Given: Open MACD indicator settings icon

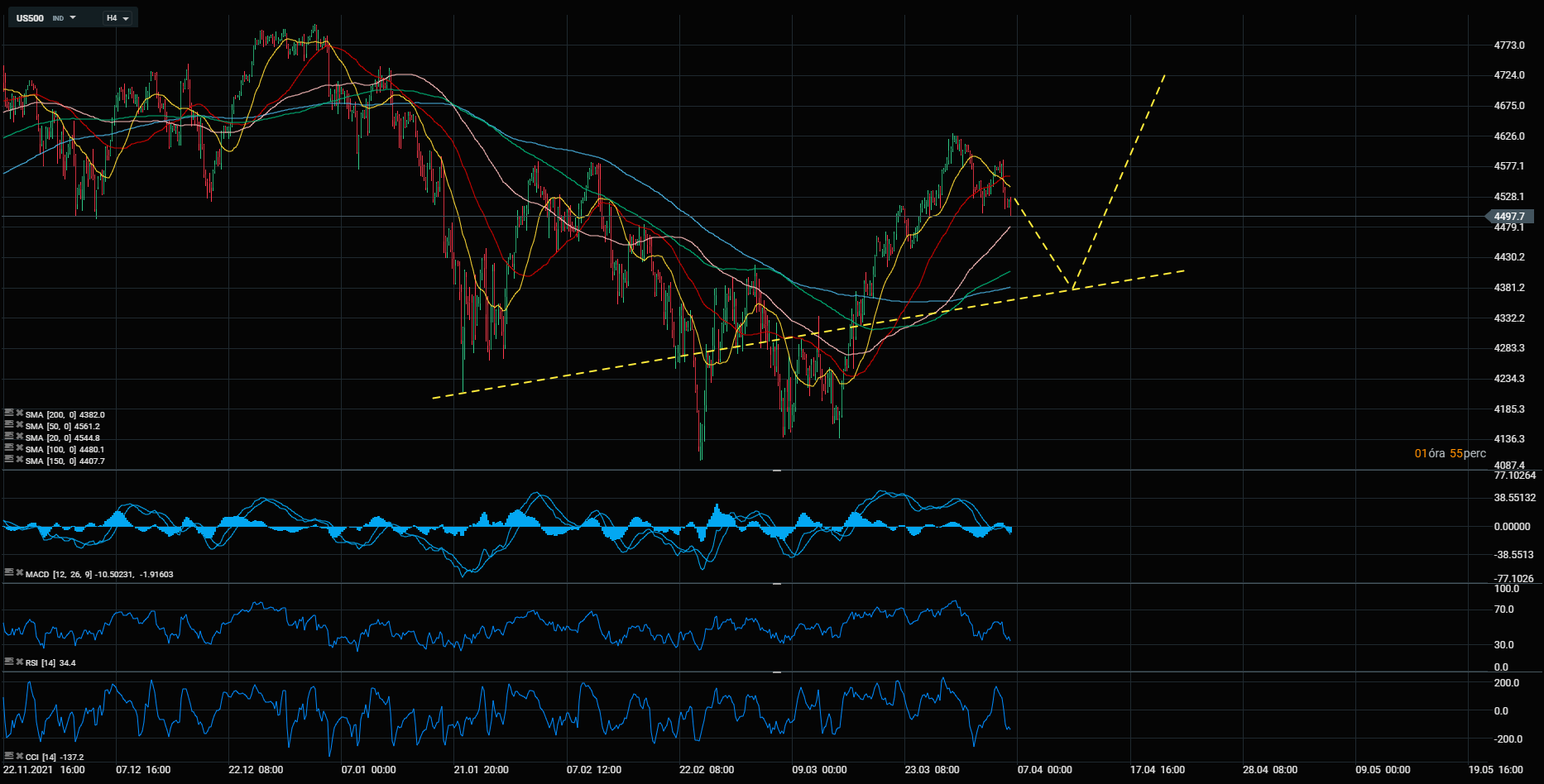Looking at the screenshot, I should [9, 571].
